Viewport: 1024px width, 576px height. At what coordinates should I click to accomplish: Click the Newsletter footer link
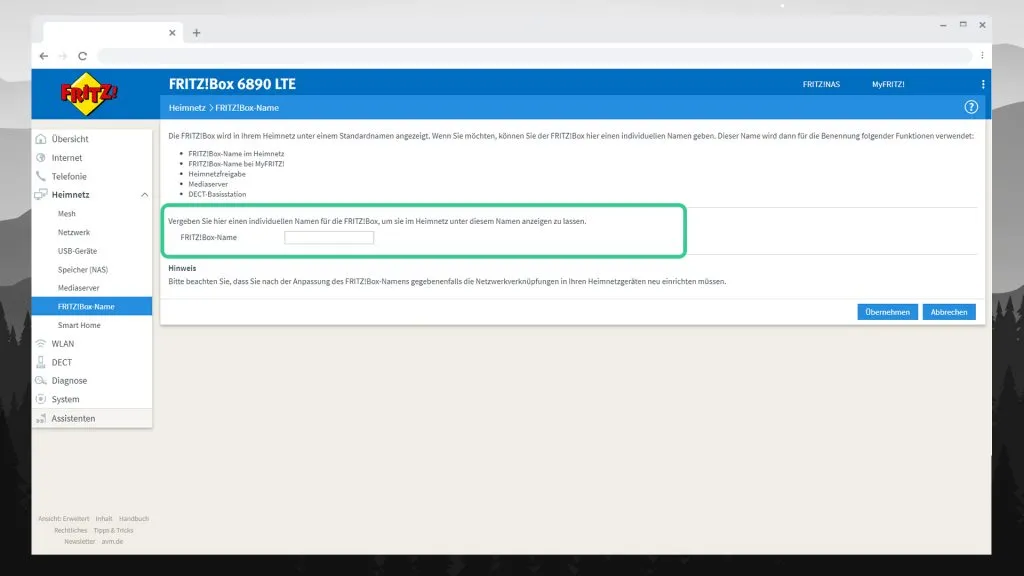[80, 541]
